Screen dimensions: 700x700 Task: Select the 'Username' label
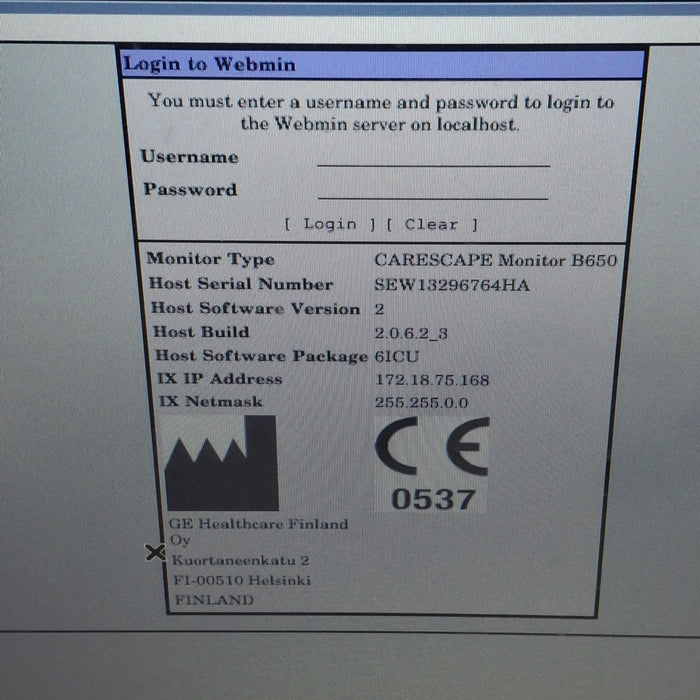point(189,157)
